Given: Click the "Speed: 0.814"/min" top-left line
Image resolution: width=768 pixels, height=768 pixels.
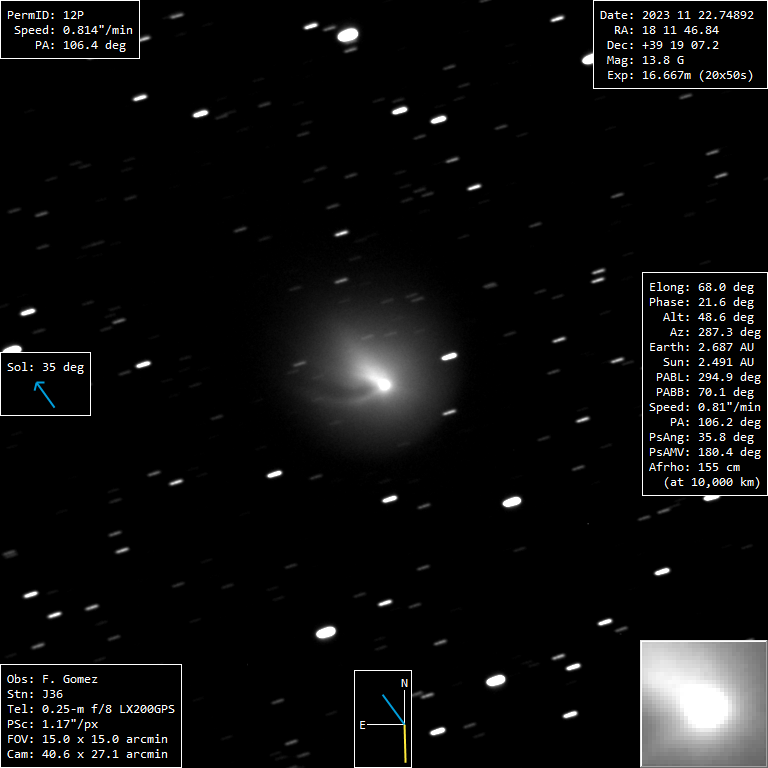Looking at the screenshot, I should coord(73,30).
